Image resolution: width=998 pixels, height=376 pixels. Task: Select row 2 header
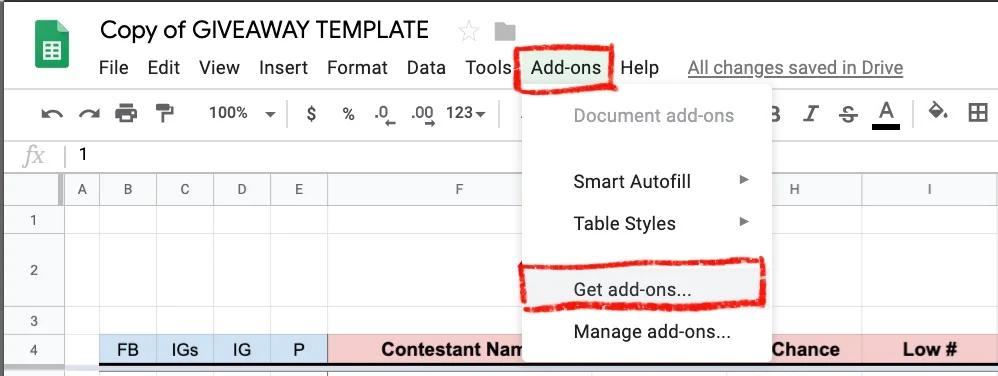click(x=34, y=270)
